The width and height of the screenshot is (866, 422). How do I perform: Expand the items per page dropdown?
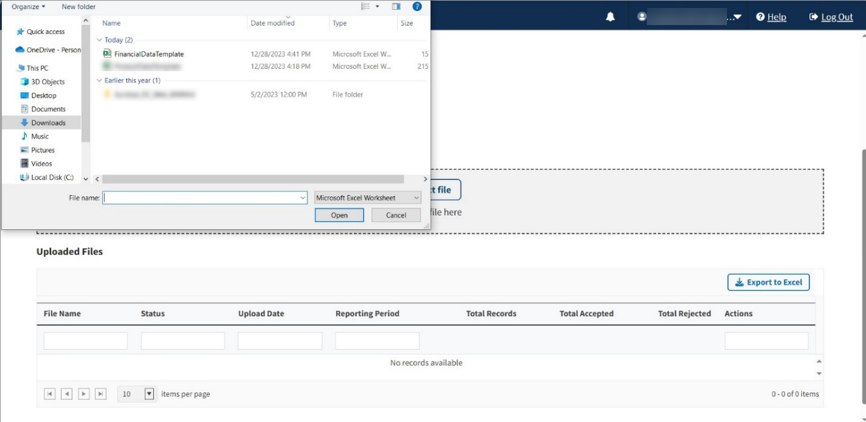coord(149,394)
